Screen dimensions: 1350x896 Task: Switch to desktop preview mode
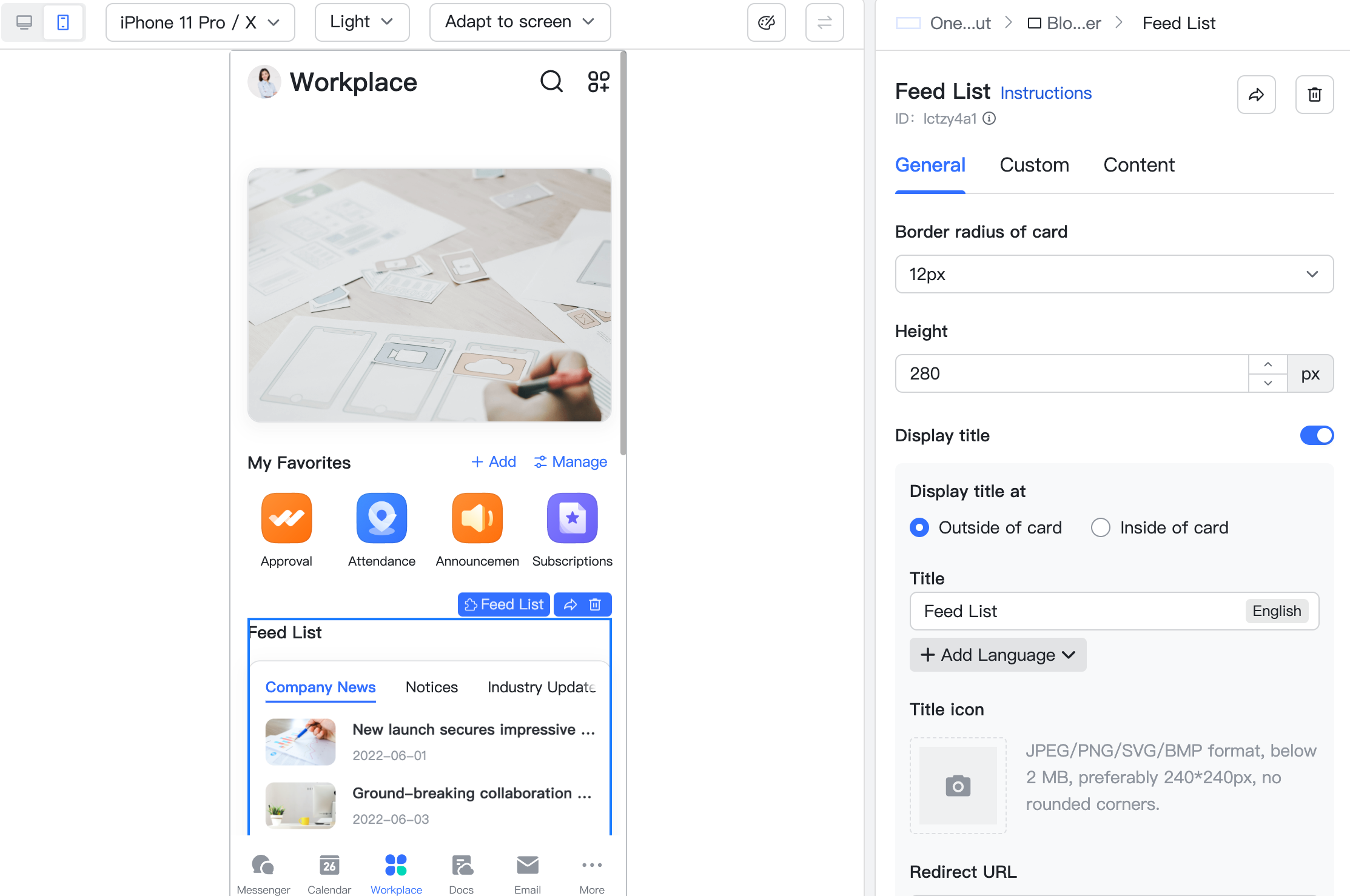click(x=24, y=22)
